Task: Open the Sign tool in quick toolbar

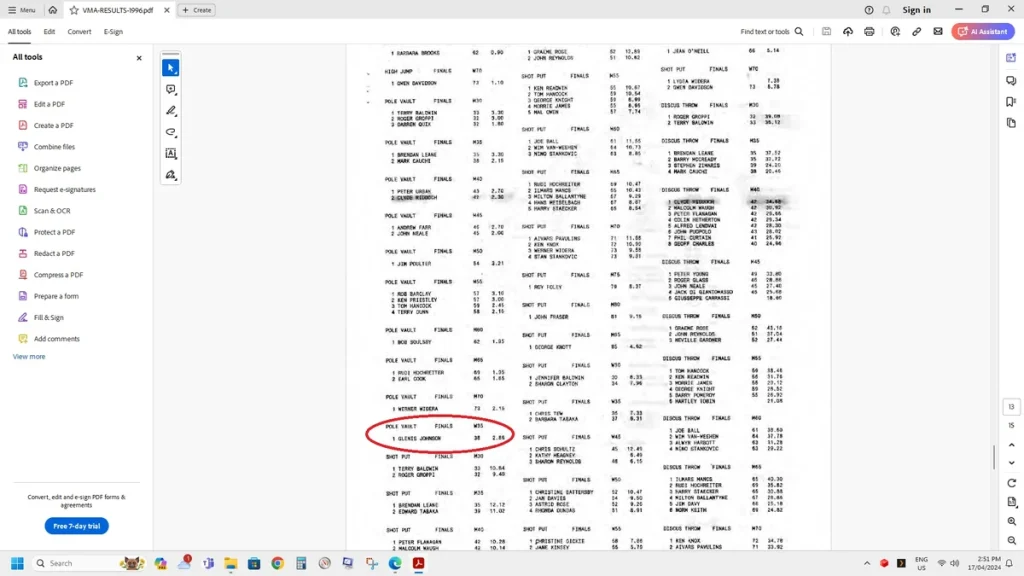Action: pyautogui.click(x=171, y=175)
